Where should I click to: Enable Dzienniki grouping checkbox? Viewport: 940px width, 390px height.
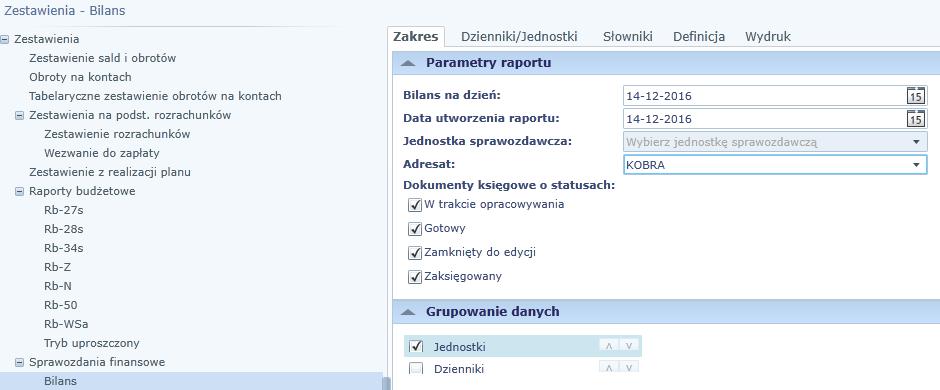click(x=415, y=368)
